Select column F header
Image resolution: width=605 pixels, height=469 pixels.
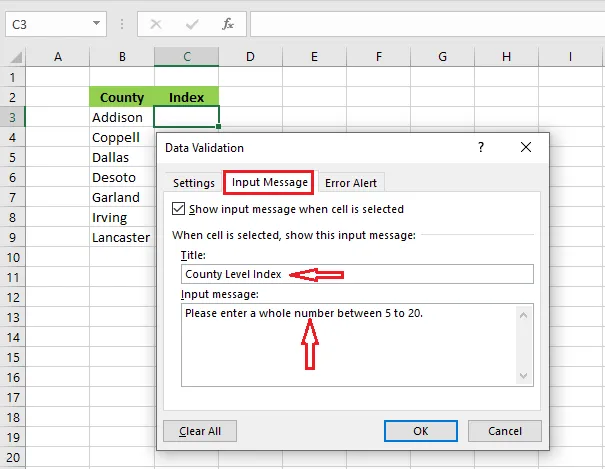379,57
